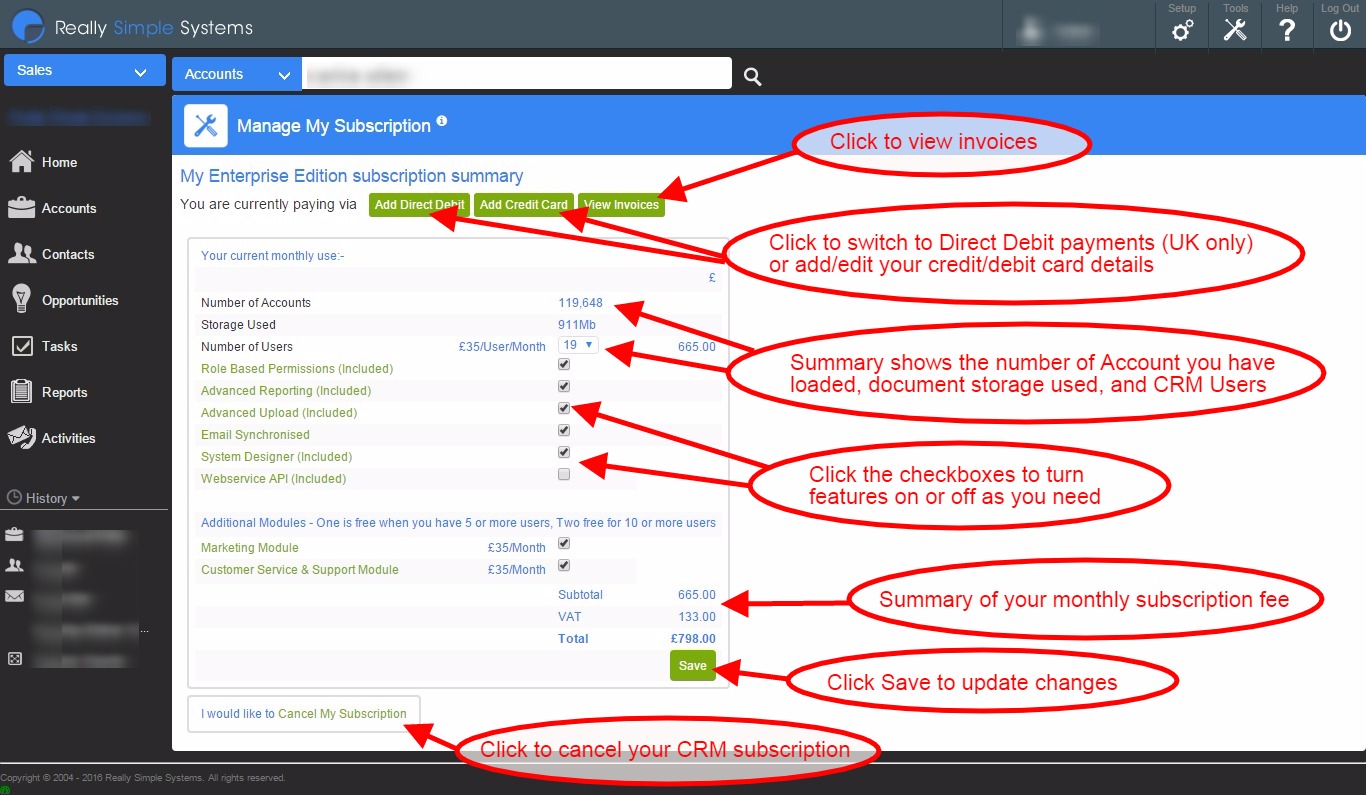Toggle Customer Service & Support Module checkbox
The width and height of the screenshot is (1366, 795).
[x=564, y=566]
